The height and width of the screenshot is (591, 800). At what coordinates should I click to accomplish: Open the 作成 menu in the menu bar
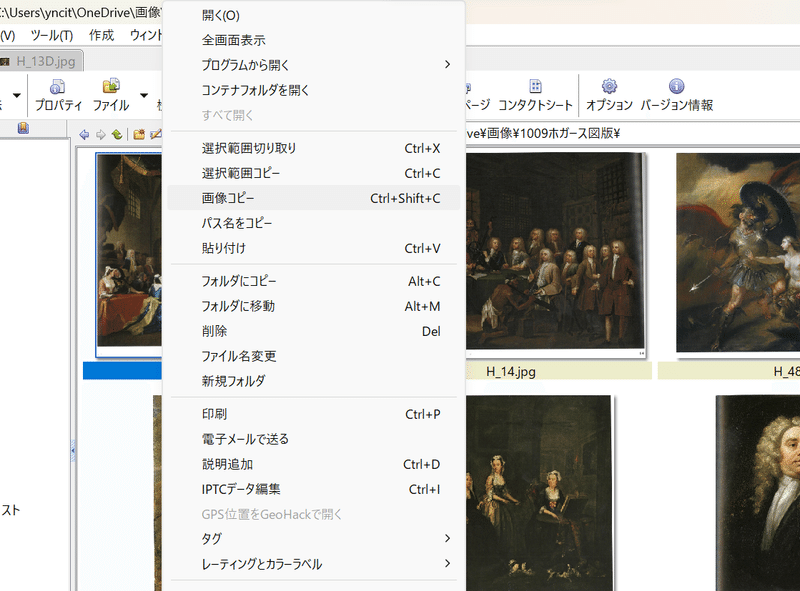[102, 35]
